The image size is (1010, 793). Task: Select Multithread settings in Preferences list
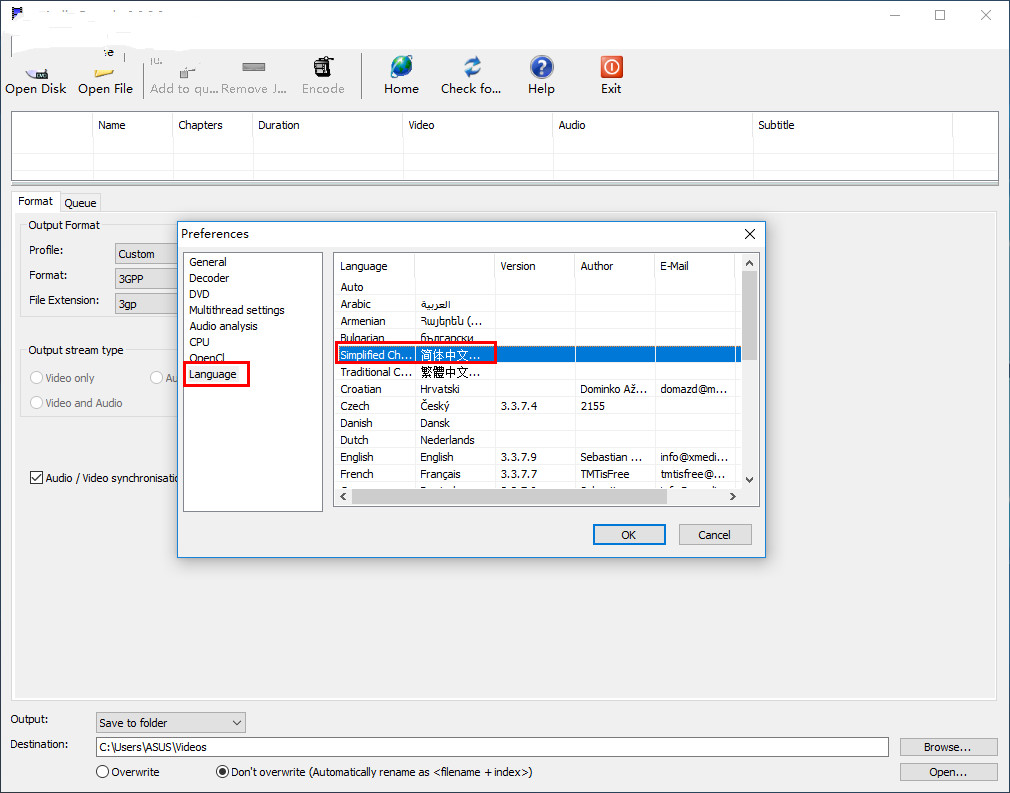pos(237,310)
